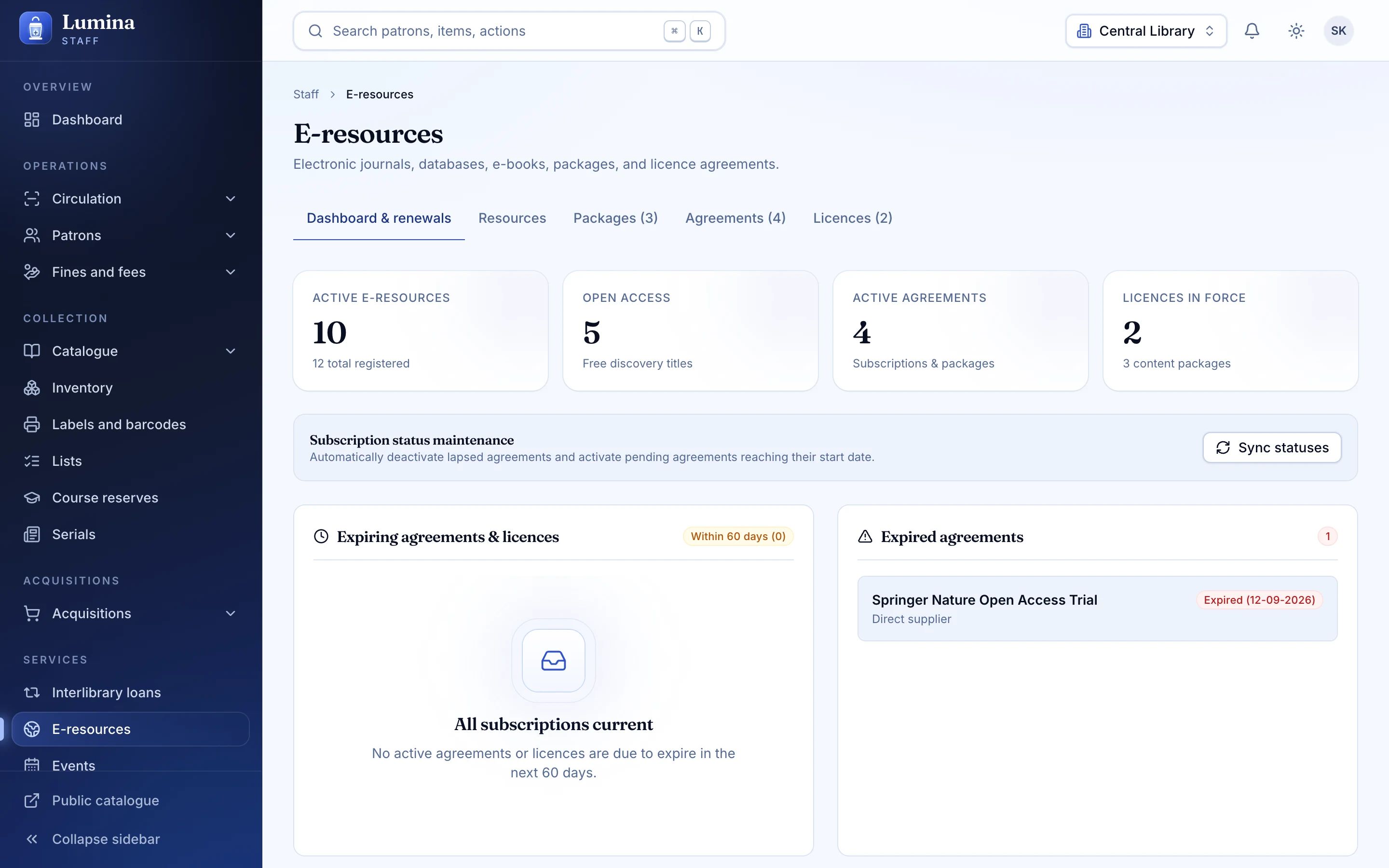
Task: Open Serials in the sidebar
Action: click(x=131, y=534)
